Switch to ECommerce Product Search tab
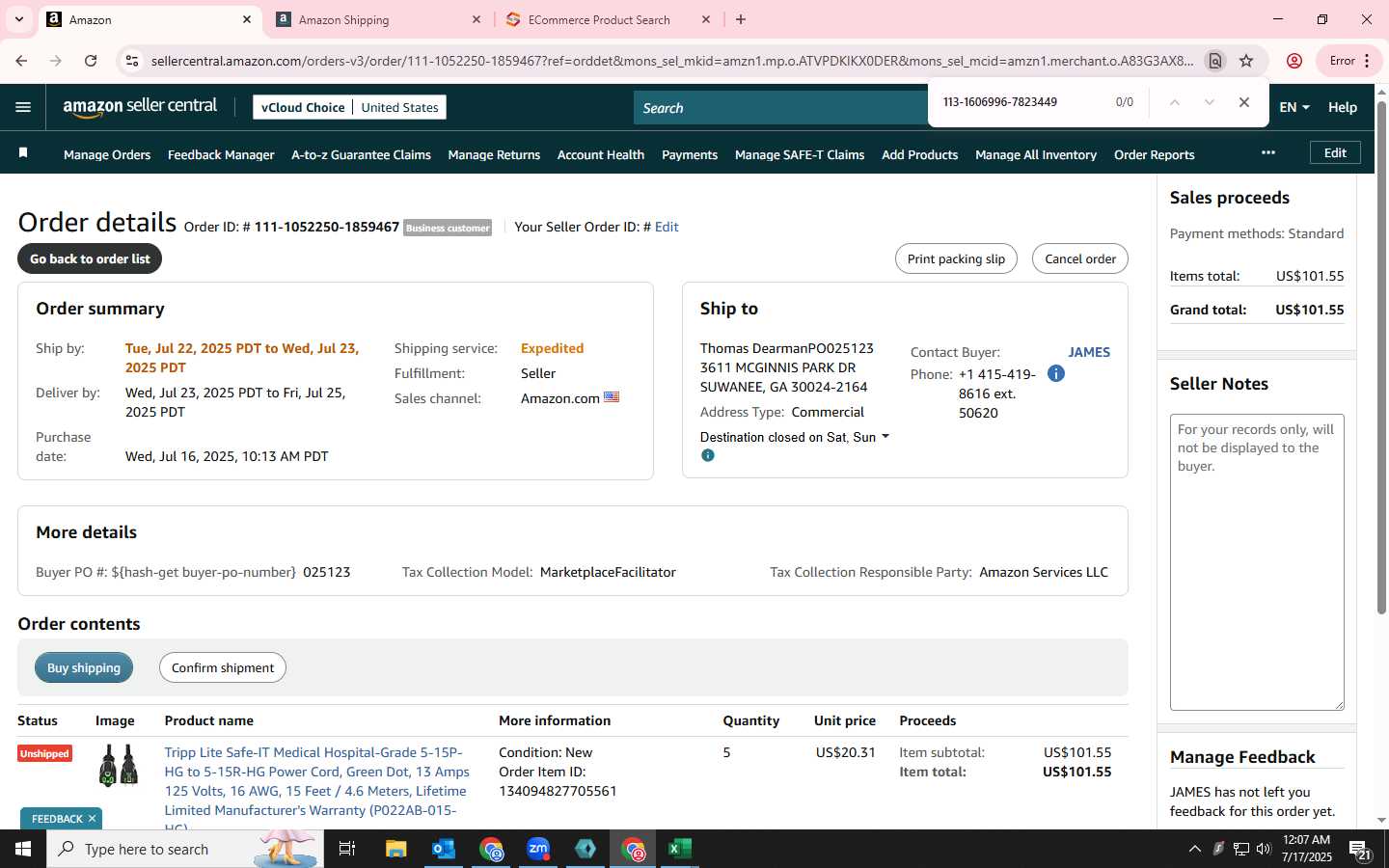This screenshot has width=1389, height=868. pyautogui.click(x=608, y=19)
